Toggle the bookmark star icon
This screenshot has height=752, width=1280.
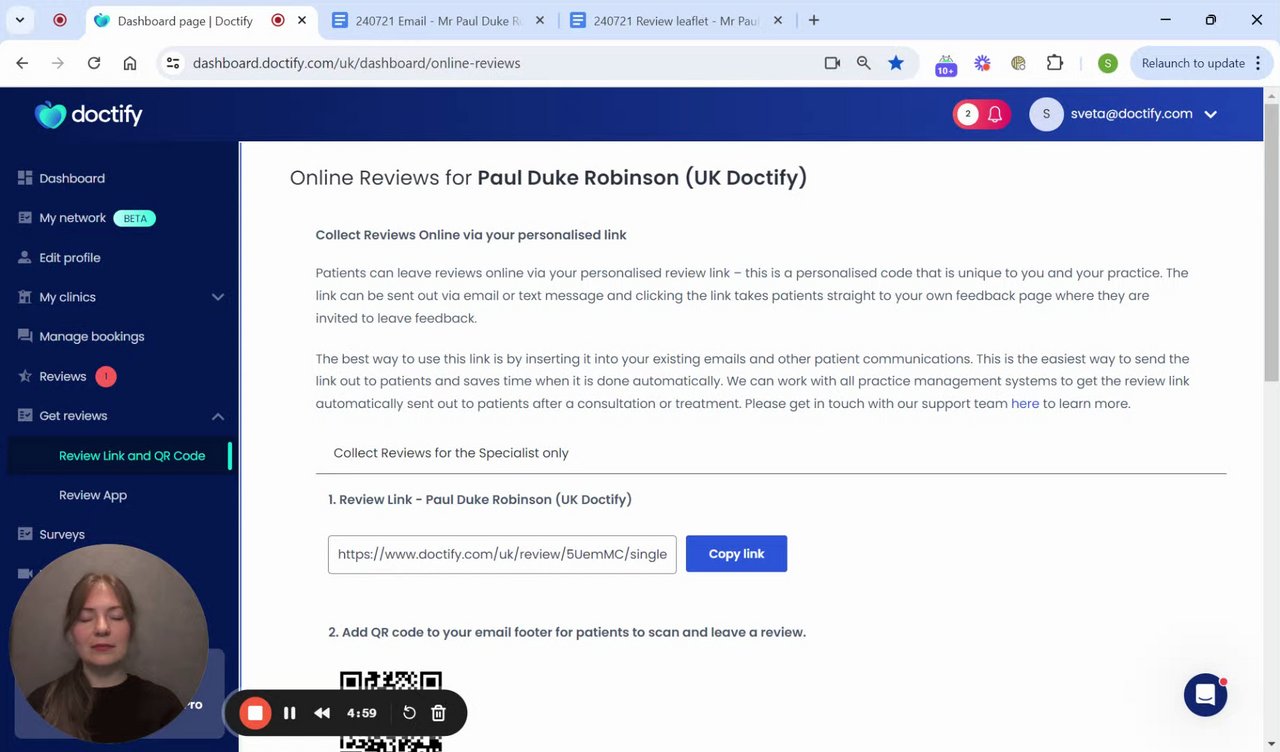point(896,63)
